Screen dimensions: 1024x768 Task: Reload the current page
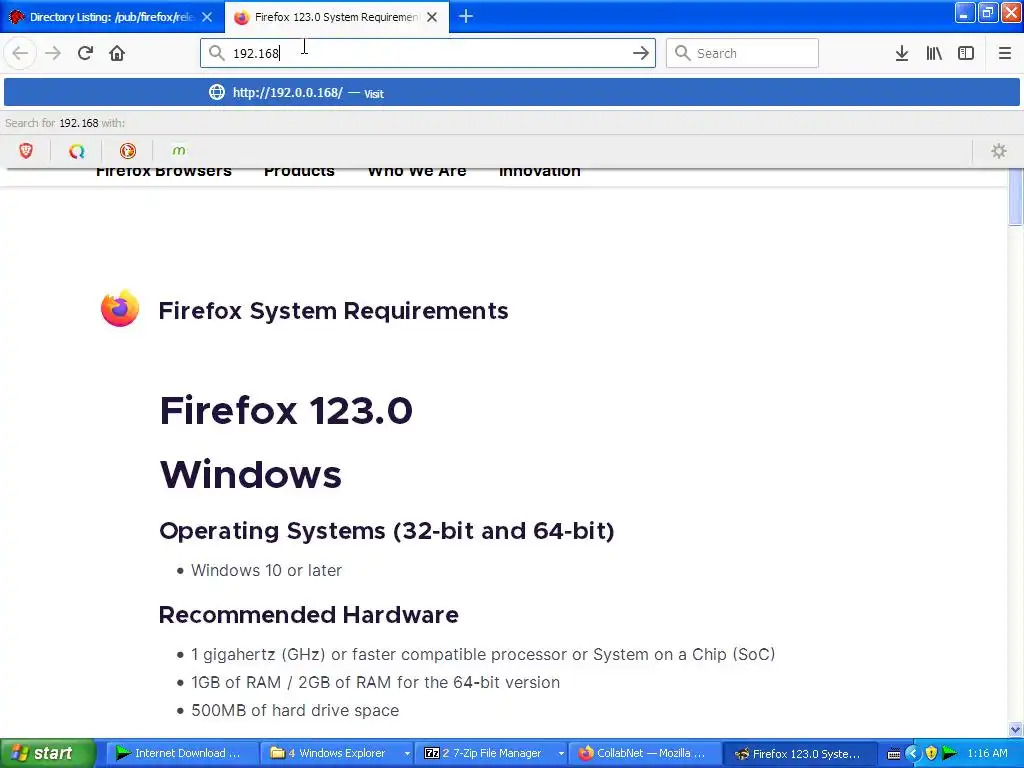point(85,53)
